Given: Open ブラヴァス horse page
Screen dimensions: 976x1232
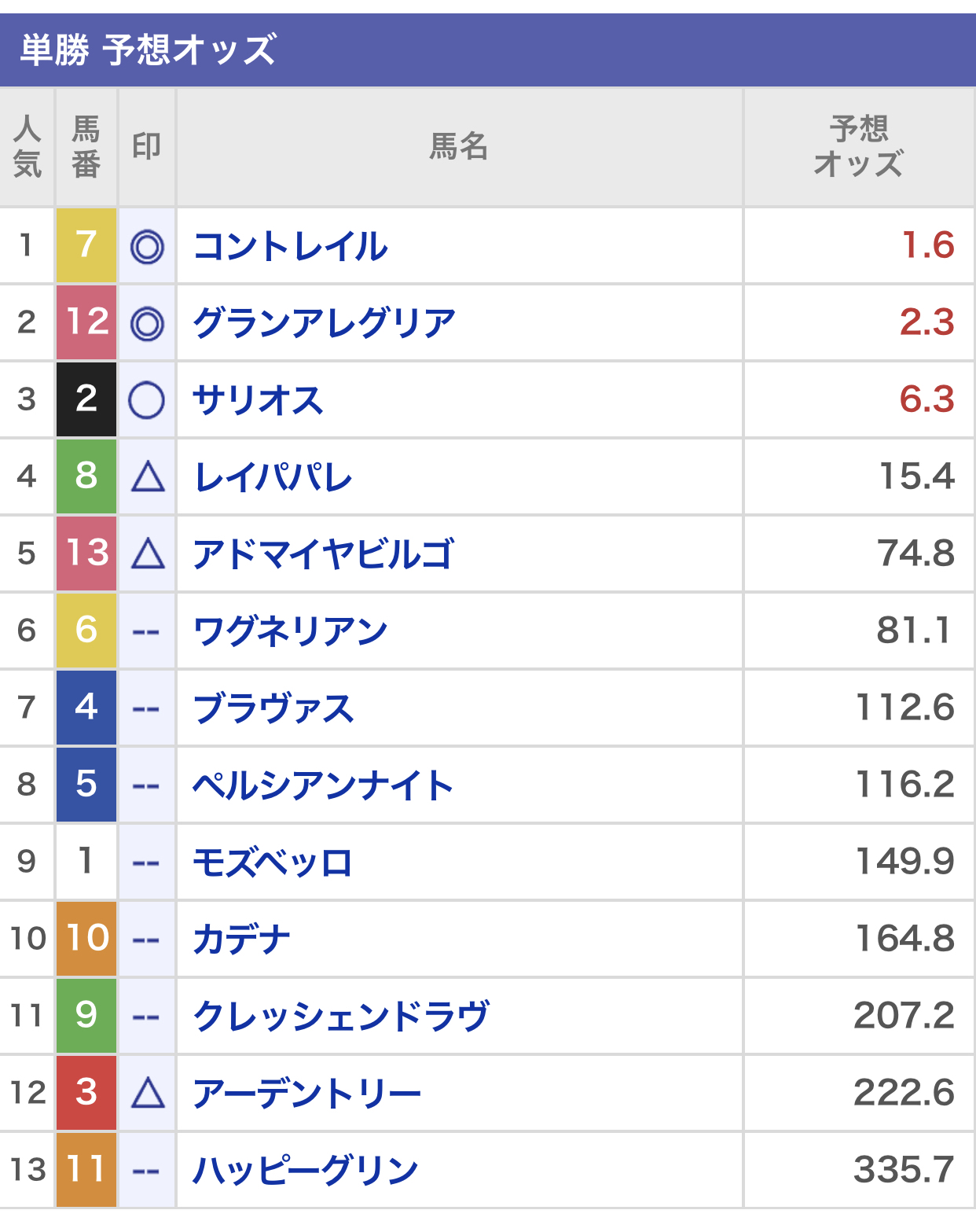Looking at the screenshot, I should 273,708.
